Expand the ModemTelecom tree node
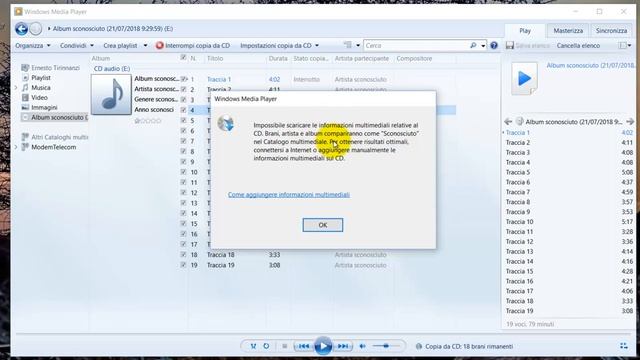Image resolution: width=640 pixels, height=360 pixels. (16, 147)
